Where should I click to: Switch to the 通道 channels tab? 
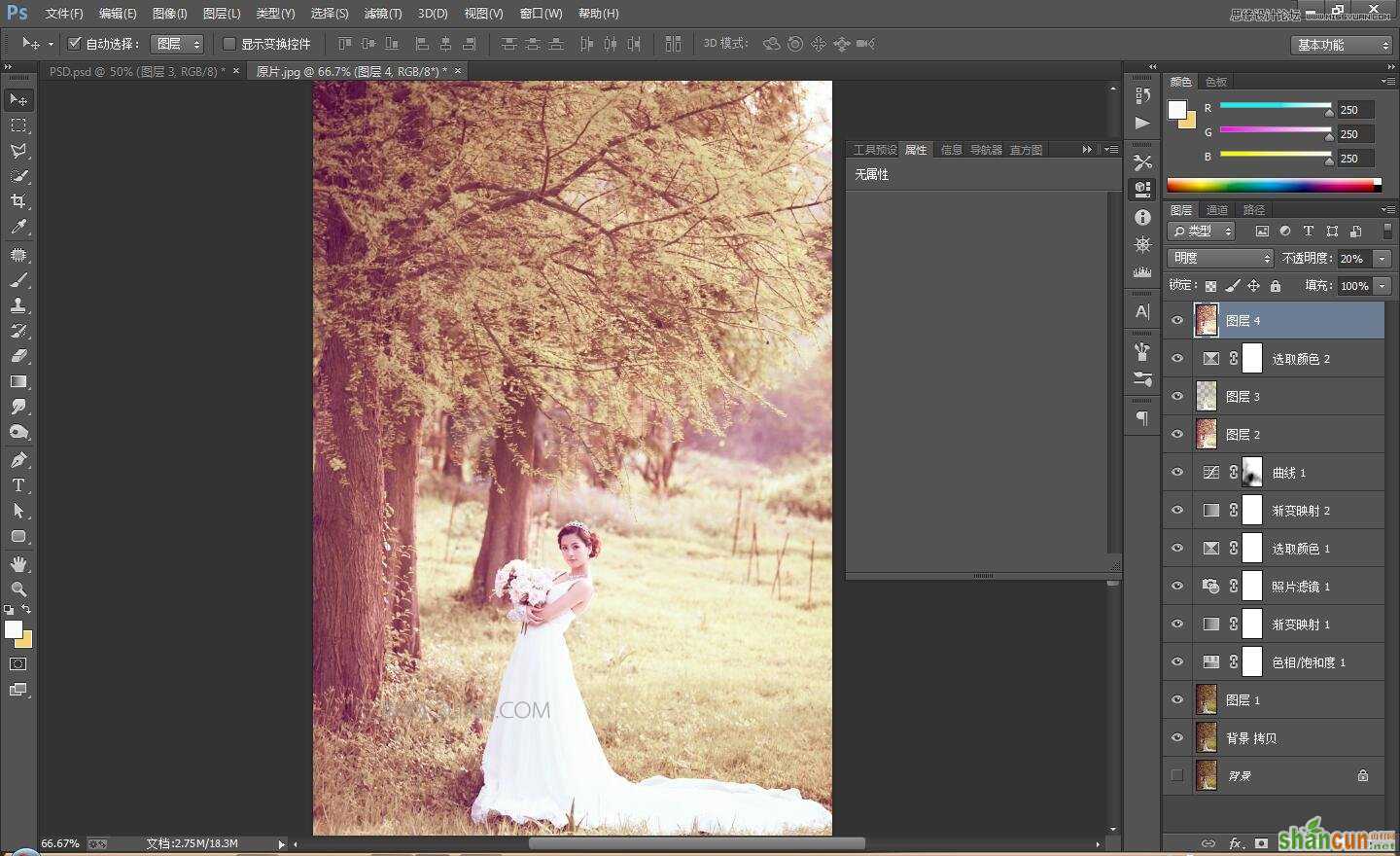click(1217, 209)
